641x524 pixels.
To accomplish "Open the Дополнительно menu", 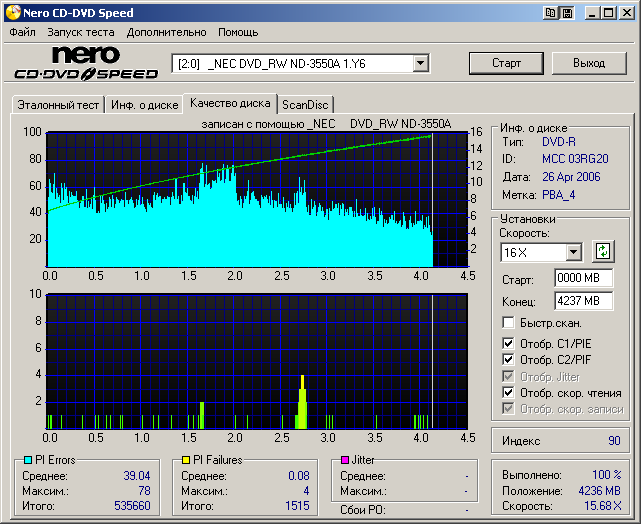I will click(x=166, y=32).
